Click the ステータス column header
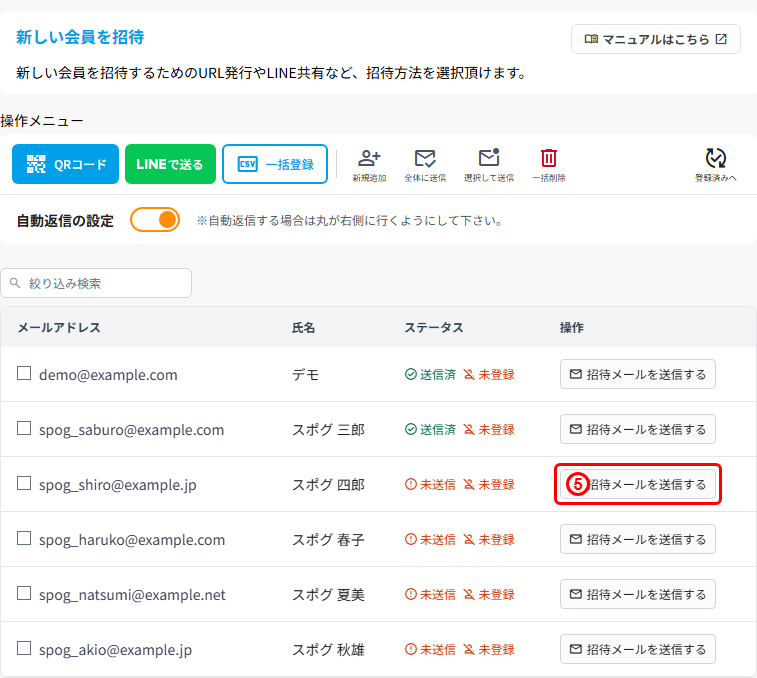This screenshot has height=678, width=757. pos(434,328)
